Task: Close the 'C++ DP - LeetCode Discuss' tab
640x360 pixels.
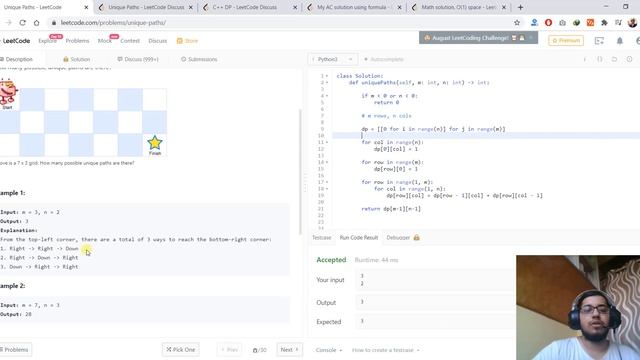Action: click(295, 7)
